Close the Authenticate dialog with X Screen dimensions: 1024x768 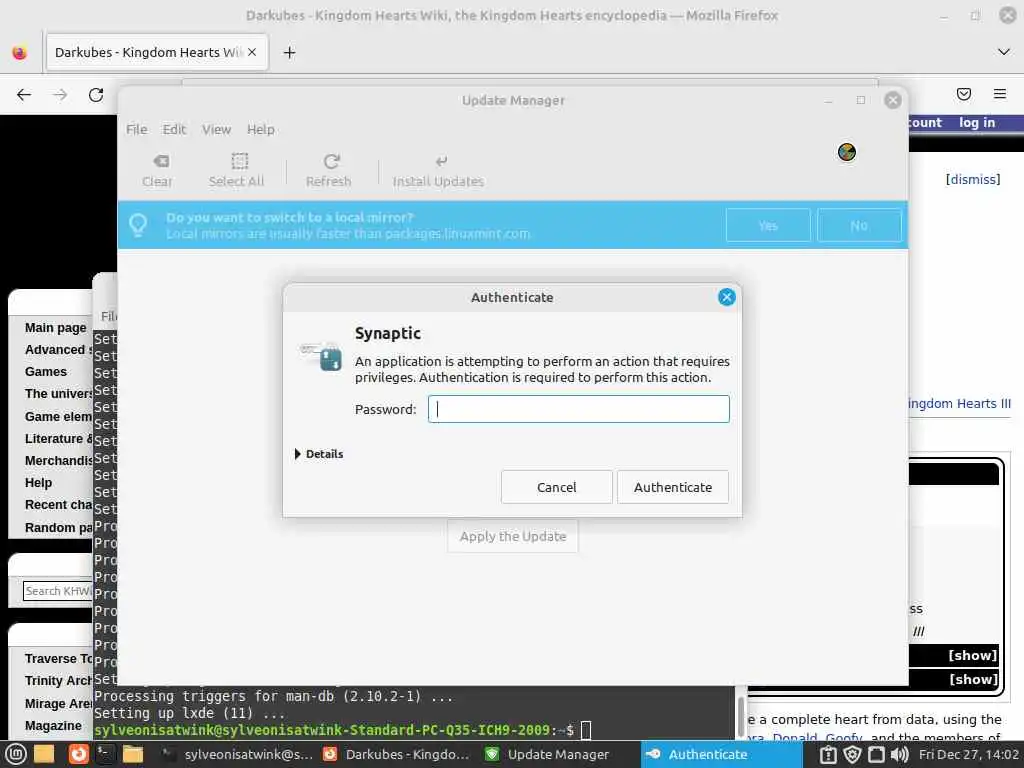(726, 297)
